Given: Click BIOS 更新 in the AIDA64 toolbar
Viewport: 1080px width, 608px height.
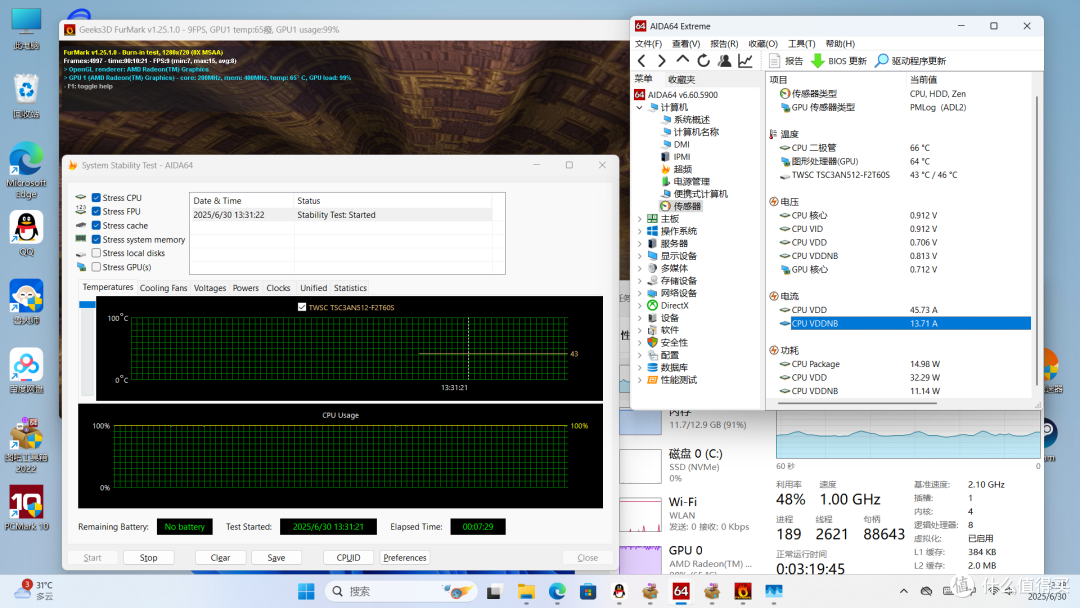Looking at the screenshot, I should pos(838,61).
